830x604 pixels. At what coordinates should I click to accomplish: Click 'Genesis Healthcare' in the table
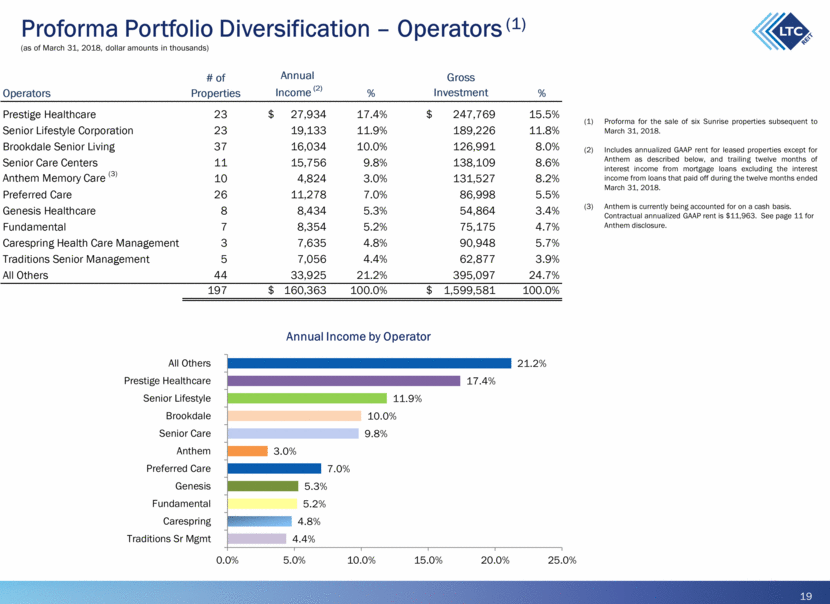pyautogui.click(x=49, y=211)
